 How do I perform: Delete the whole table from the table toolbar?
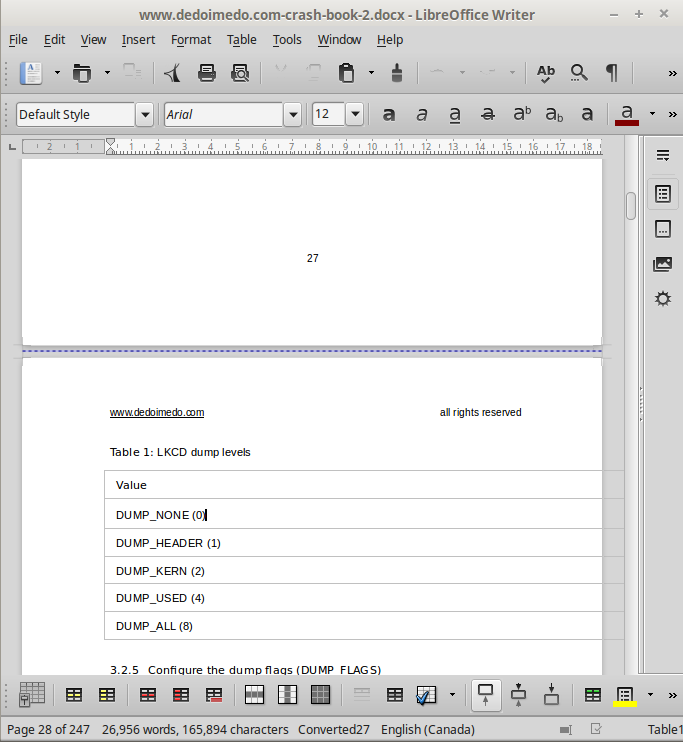click(x=214, y=695)
